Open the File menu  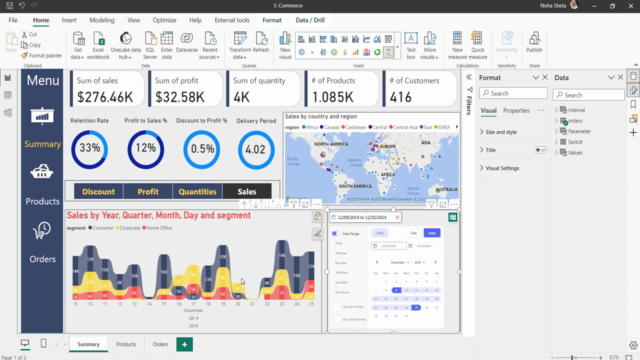click(x=13, y=20)
